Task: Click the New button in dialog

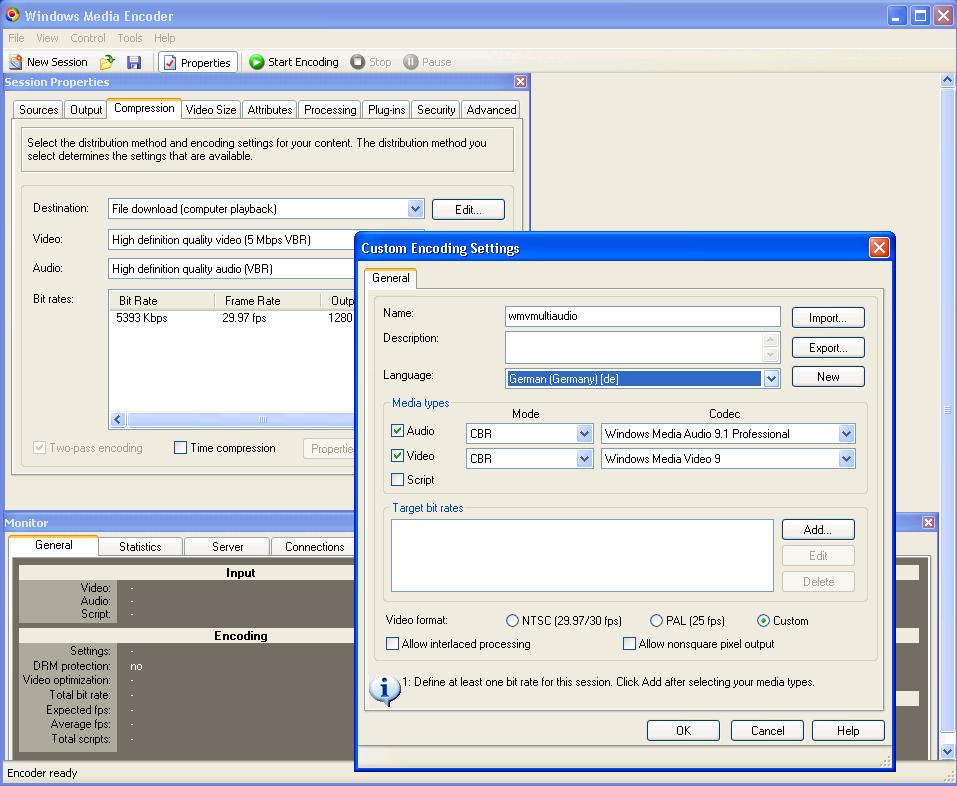Action: [x=828, y=377]
